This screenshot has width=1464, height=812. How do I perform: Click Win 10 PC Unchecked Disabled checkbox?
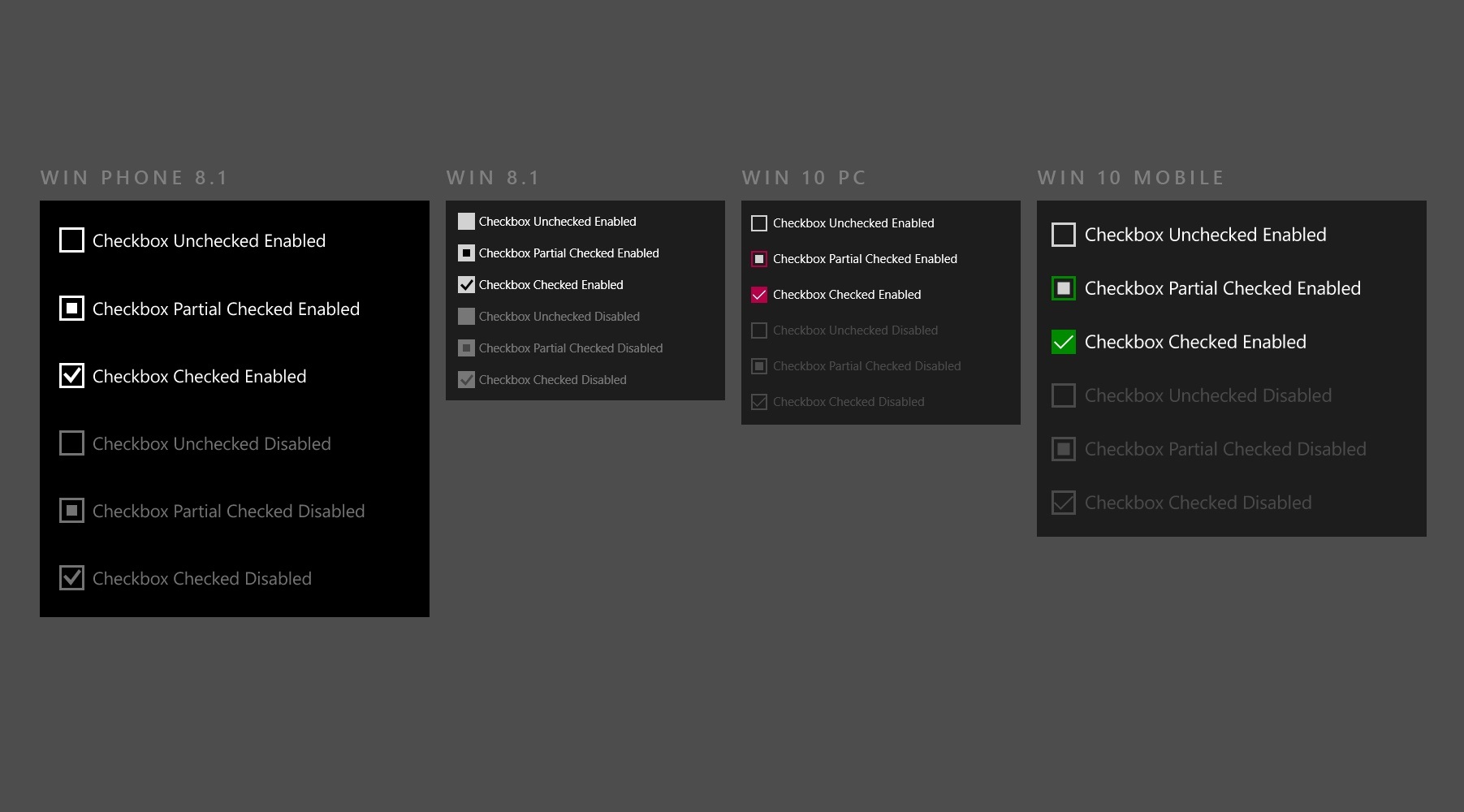[x=759, y=330]
